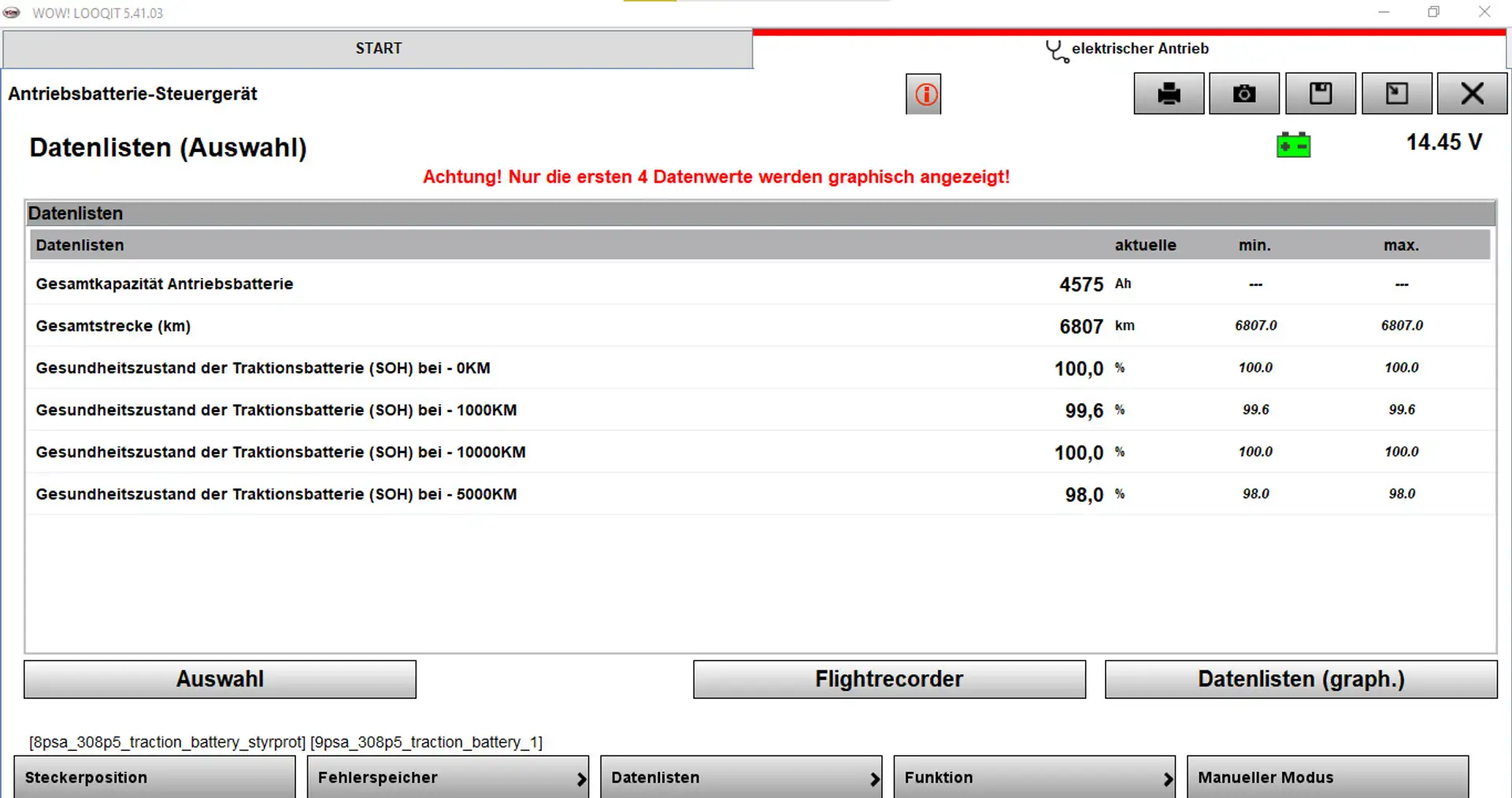Viewport: 1512px width, 798px height.
Task: Save data using the floppy disk icon
Action: [1321, 94]
